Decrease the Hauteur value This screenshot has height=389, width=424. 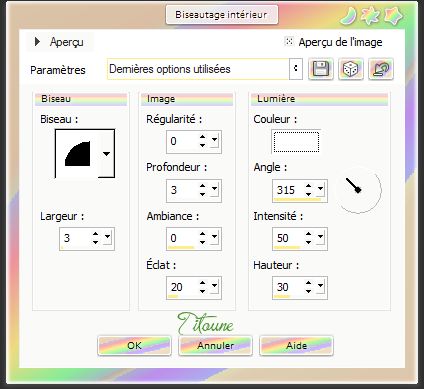[308, 292]
